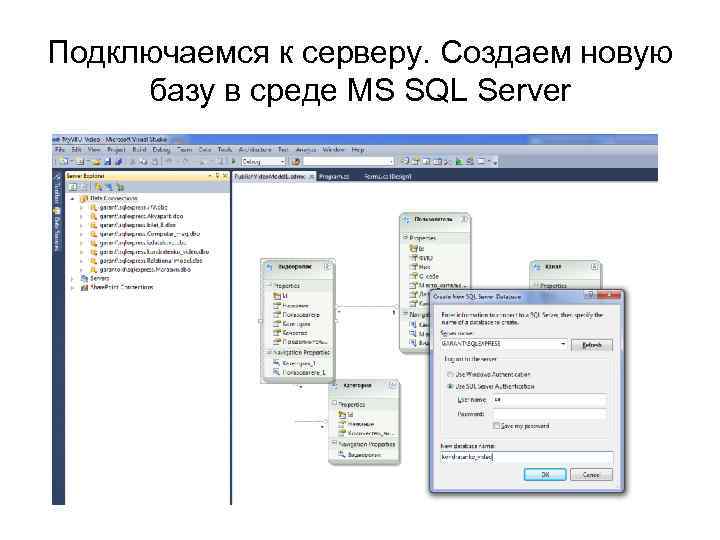720x540 pixels.
Task: Collapse Navigation Properties of Видеоролик entity
Action: [x=269, y=352]
